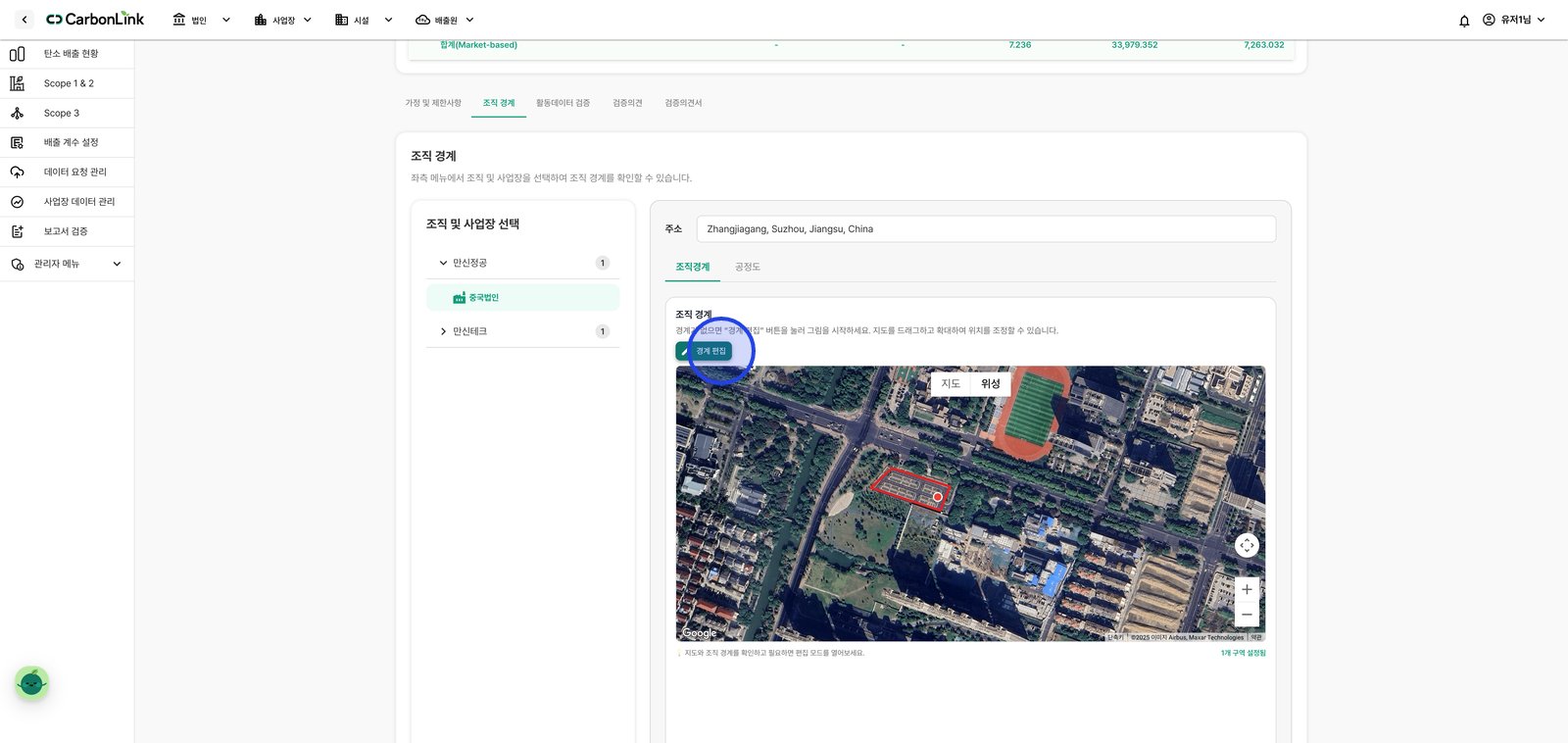Click the map recenter location icon

(x=1247, y=545)
